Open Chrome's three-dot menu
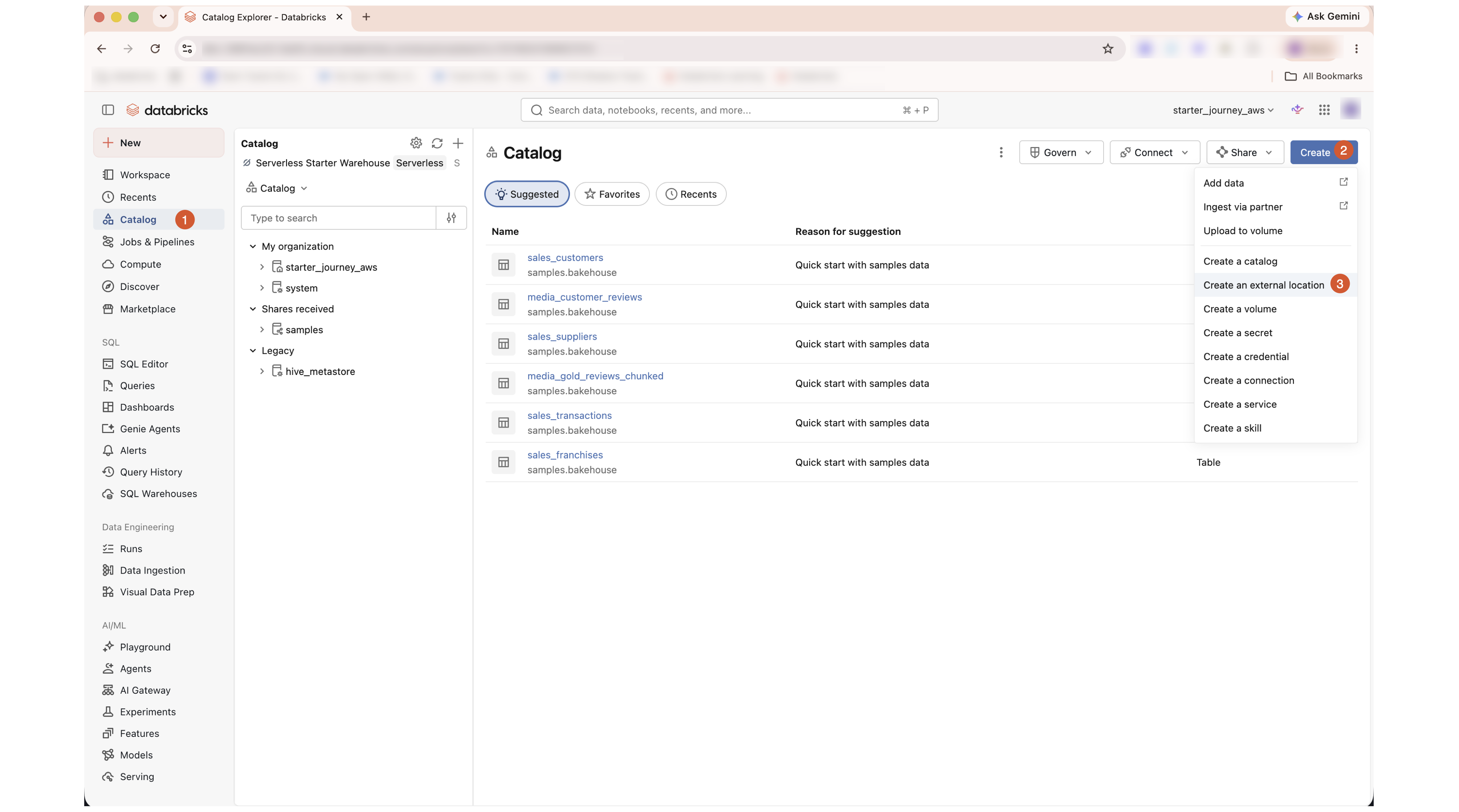The image size is (1459, 812). [x=1356, y=49]
